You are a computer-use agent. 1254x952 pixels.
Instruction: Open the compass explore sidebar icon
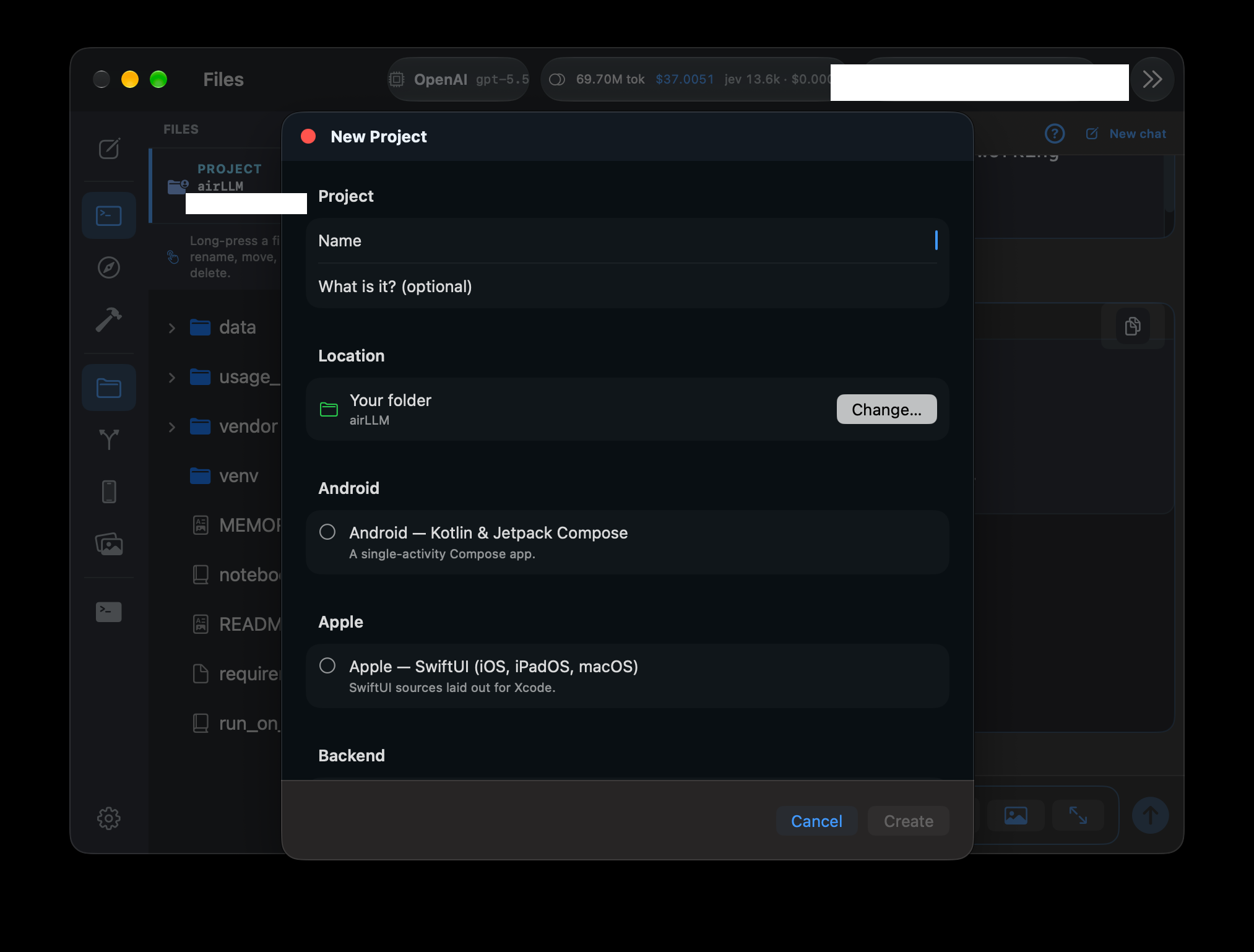point(109,267)
